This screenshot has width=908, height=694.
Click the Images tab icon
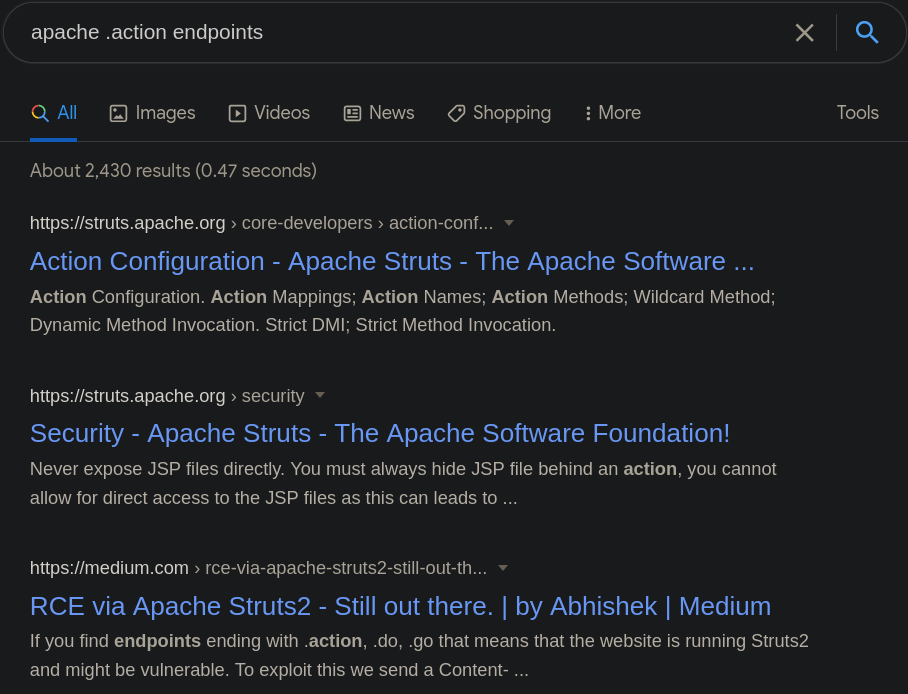[x=118, y=114]
